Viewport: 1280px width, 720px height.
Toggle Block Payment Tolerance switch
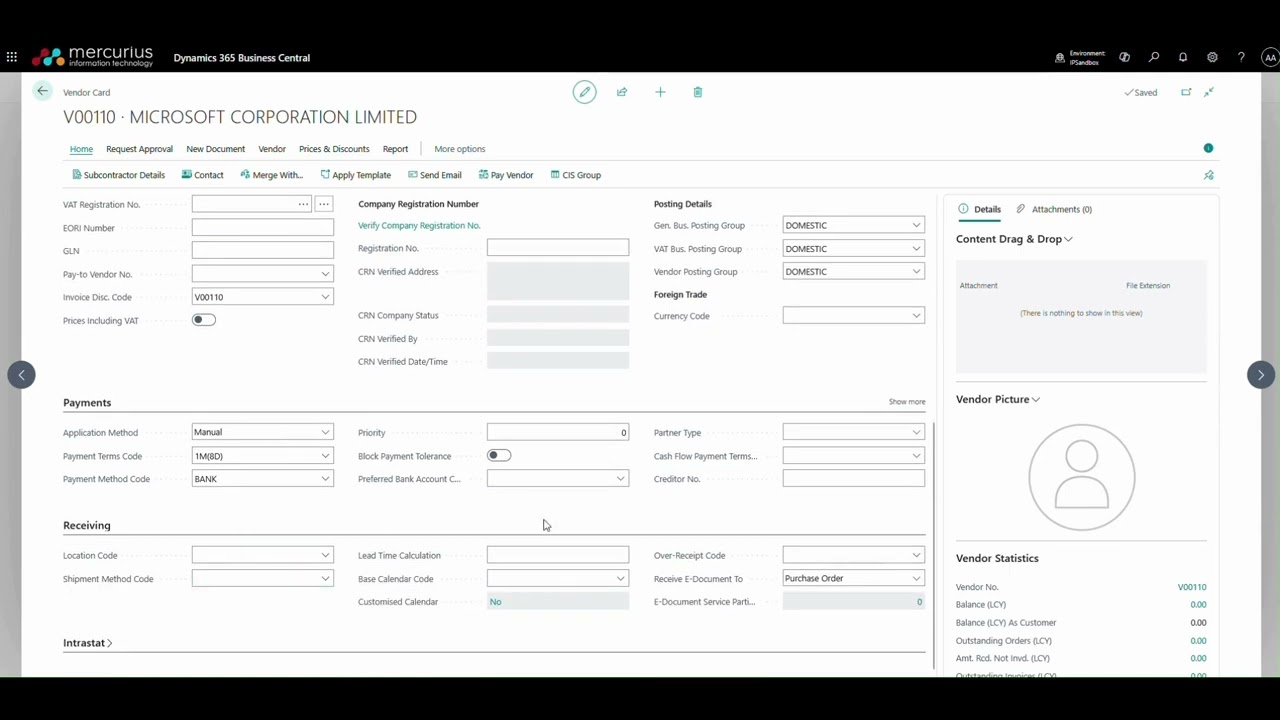click(498, 456)
